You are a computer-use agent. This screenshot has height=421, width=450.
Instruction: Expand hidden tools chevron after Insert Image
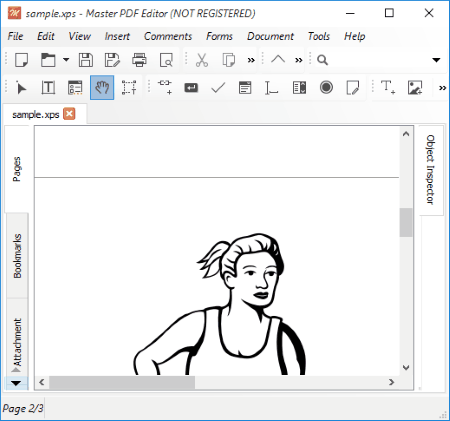[x=442, y=88]
